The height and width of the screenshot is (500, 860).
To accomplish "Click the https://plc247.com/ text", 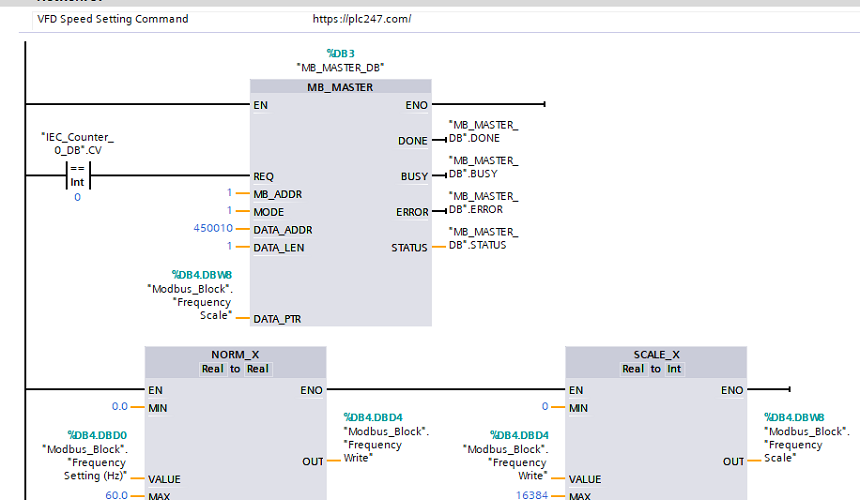I will coord(362,19).
